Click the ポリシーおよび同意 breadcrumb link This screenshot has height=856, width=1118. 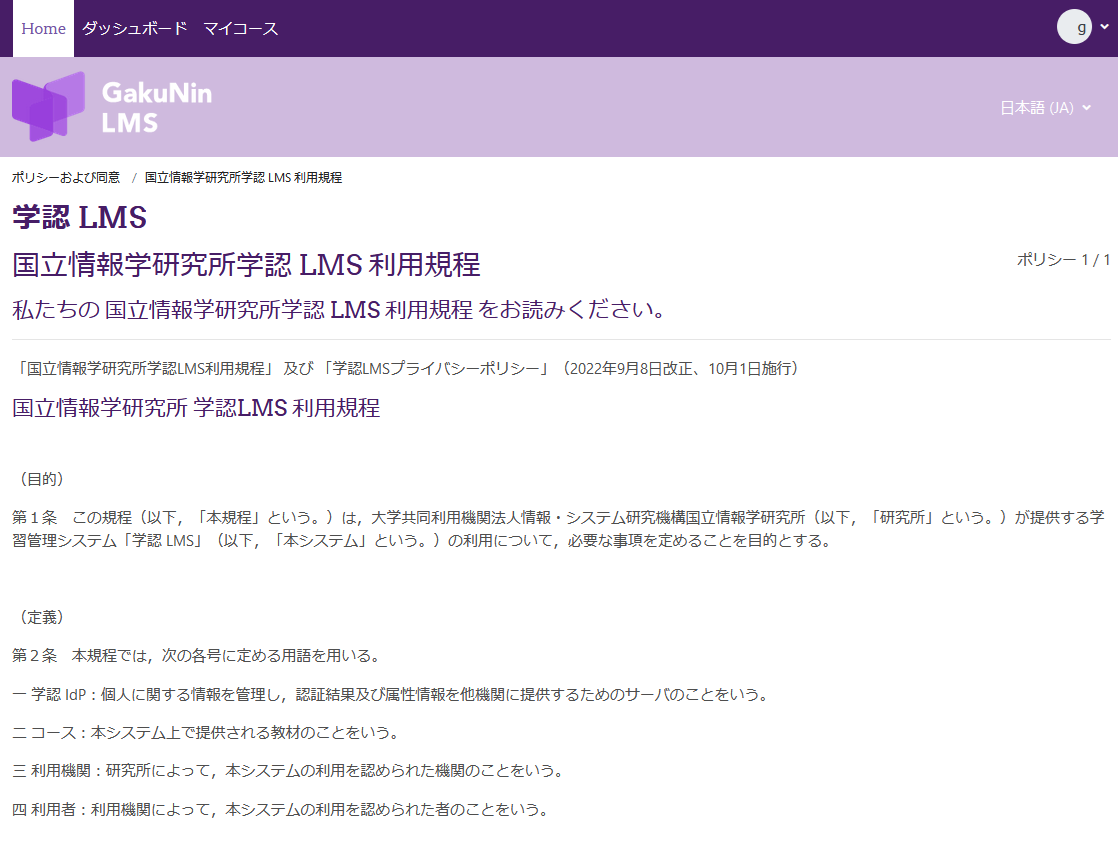(x=66, y=177)
